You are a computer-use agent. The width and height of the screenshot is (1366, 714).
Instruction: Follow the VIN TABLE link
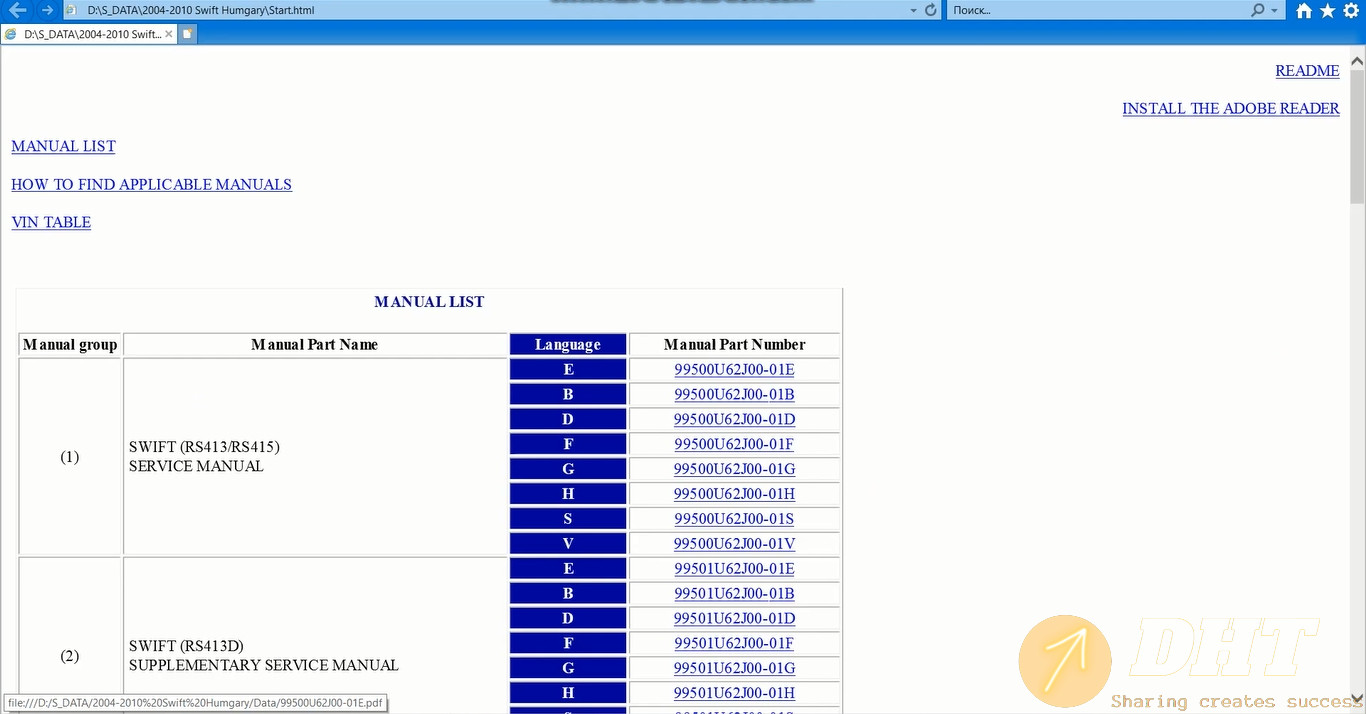(x=51, y=223)
